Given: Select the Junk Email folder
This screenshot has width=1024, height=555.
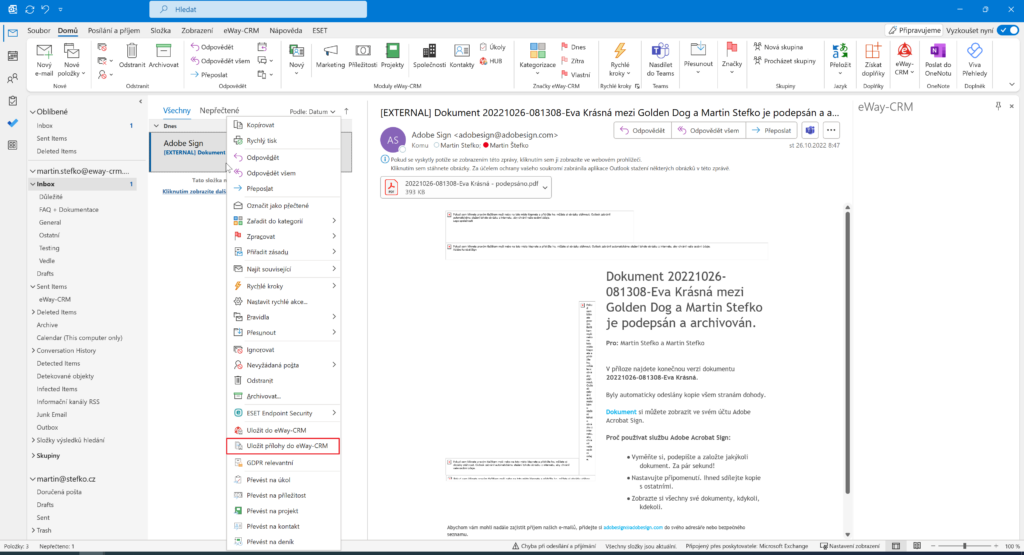Looking at the screenshot, I should [52, 415].
